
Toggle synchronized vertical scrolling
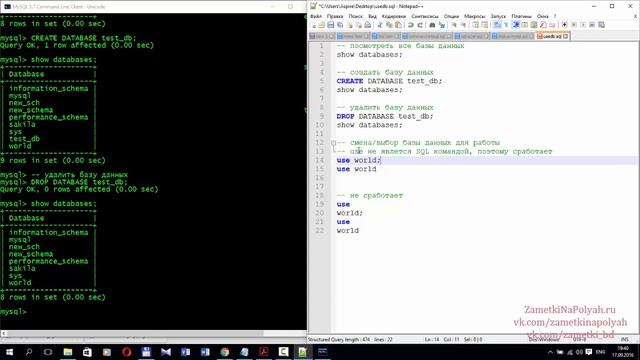476,25
